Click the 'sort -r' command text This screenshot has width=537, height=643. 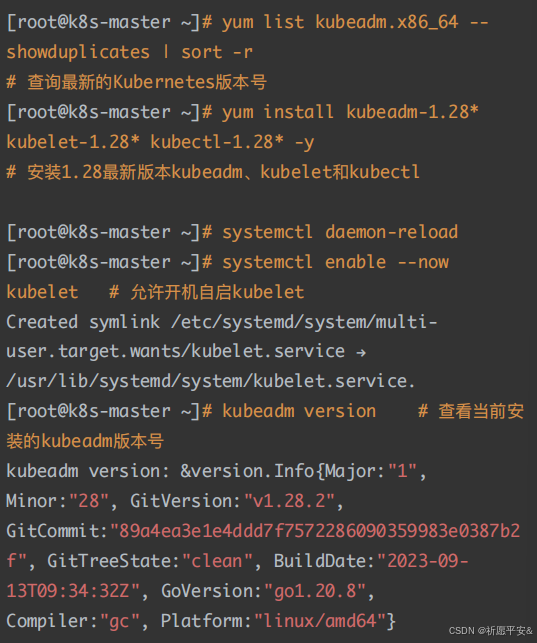[x=217, y=52]
